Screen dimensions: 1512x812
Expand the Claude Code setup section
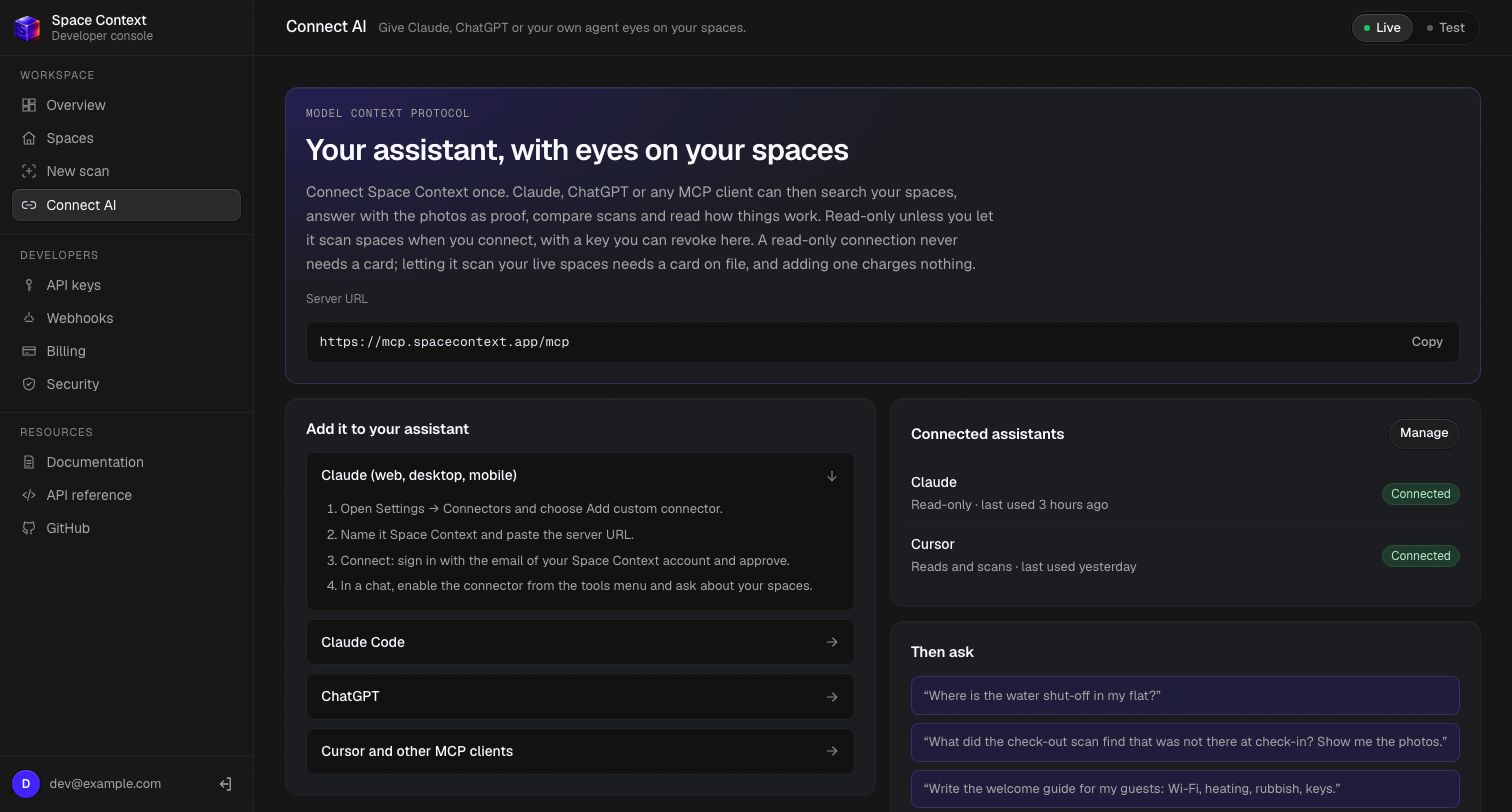[x=580, y=642]
